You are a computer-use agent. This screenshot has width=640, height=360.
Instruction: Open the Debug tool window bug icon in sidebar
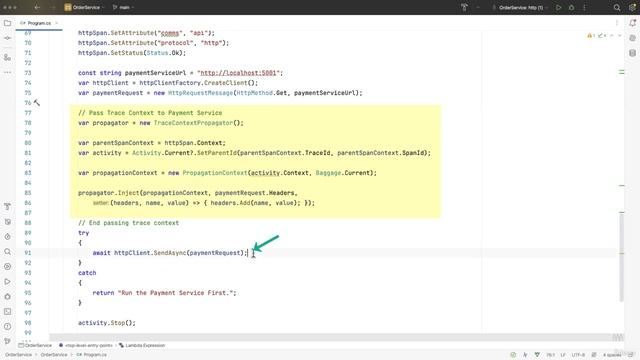coord(7,297)
